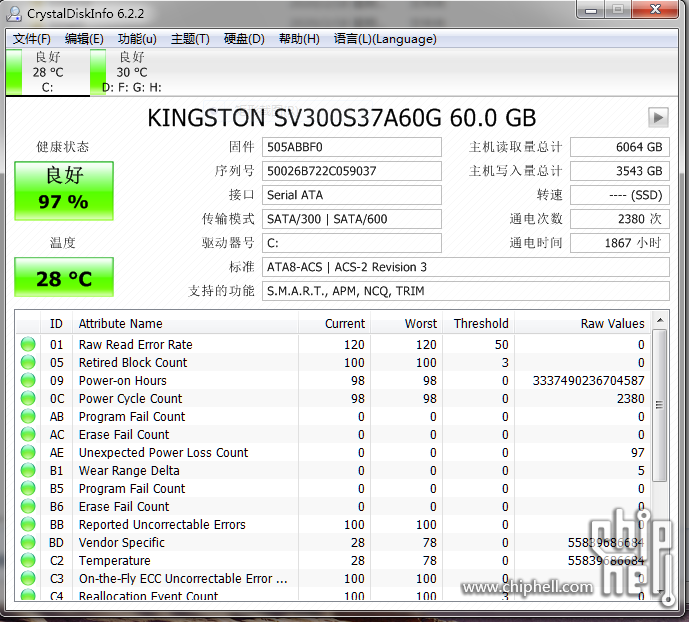This screenshot has height=622, width=689.
Task: Click the green 良好 97 % health status button
Action: (64, 190)
